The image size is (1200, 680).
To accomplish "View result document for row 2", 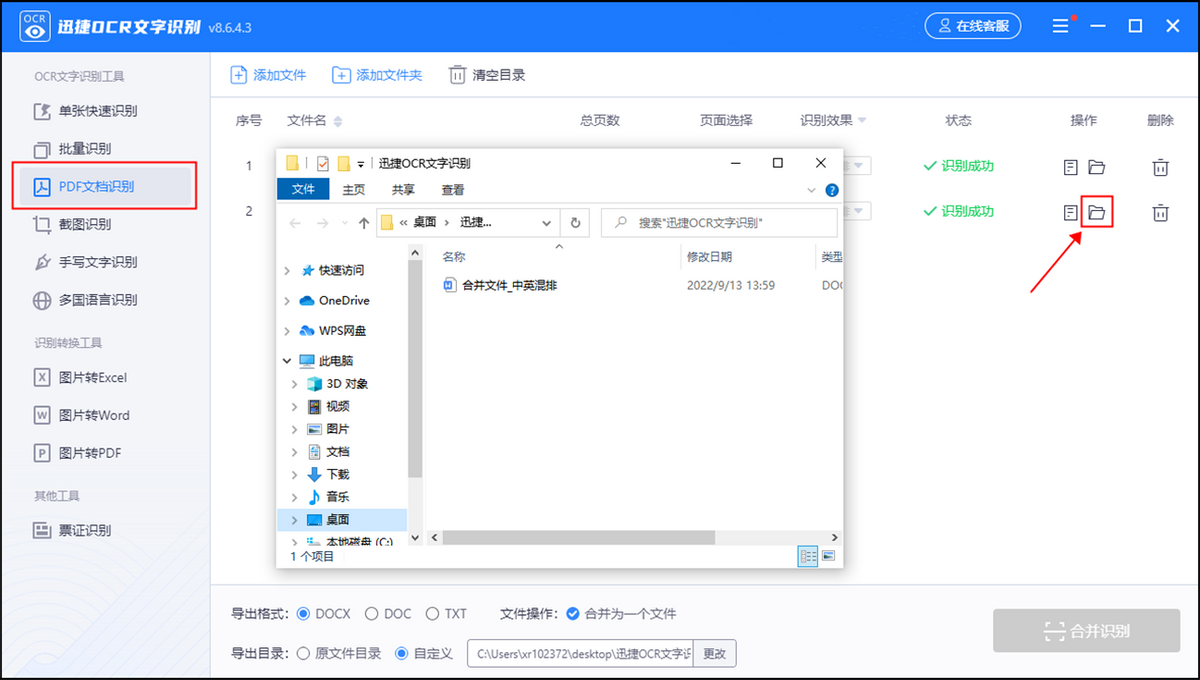I will 1071,212.
